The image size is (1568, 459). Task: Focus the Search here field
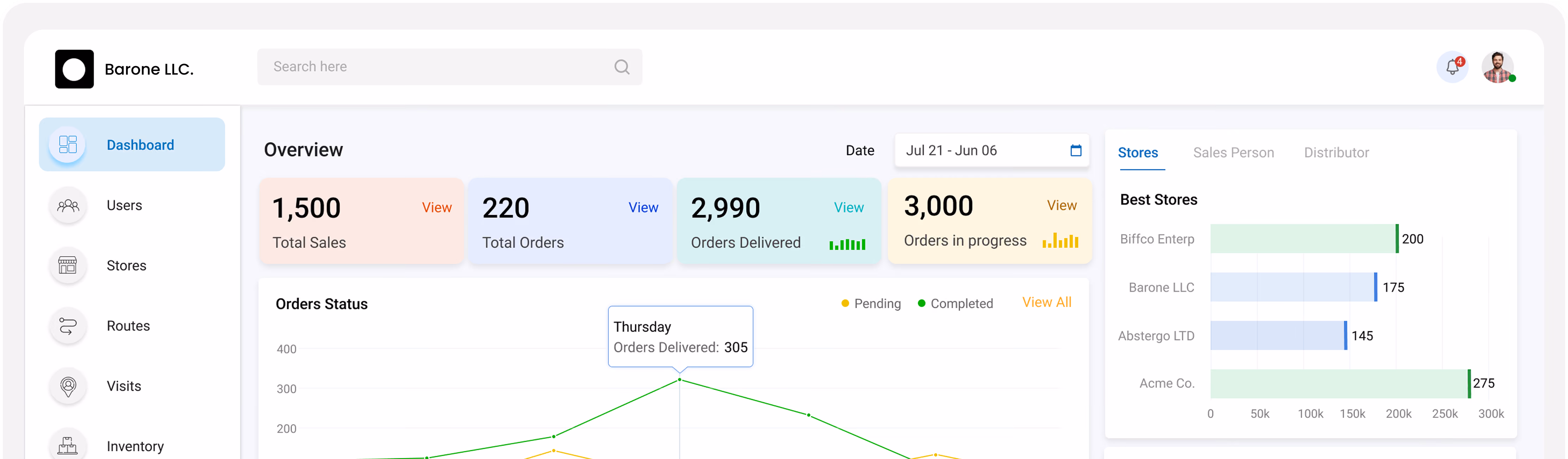pos(449,67)
